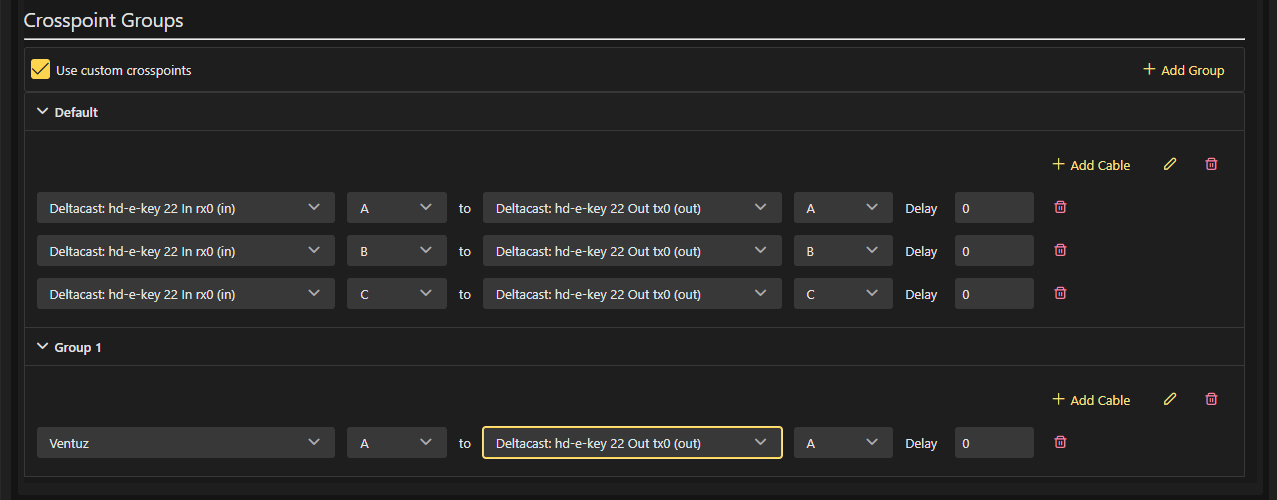Delete the channel B cable row
The width and height of the screenshot is (1277, 500).
[1061, 251]
